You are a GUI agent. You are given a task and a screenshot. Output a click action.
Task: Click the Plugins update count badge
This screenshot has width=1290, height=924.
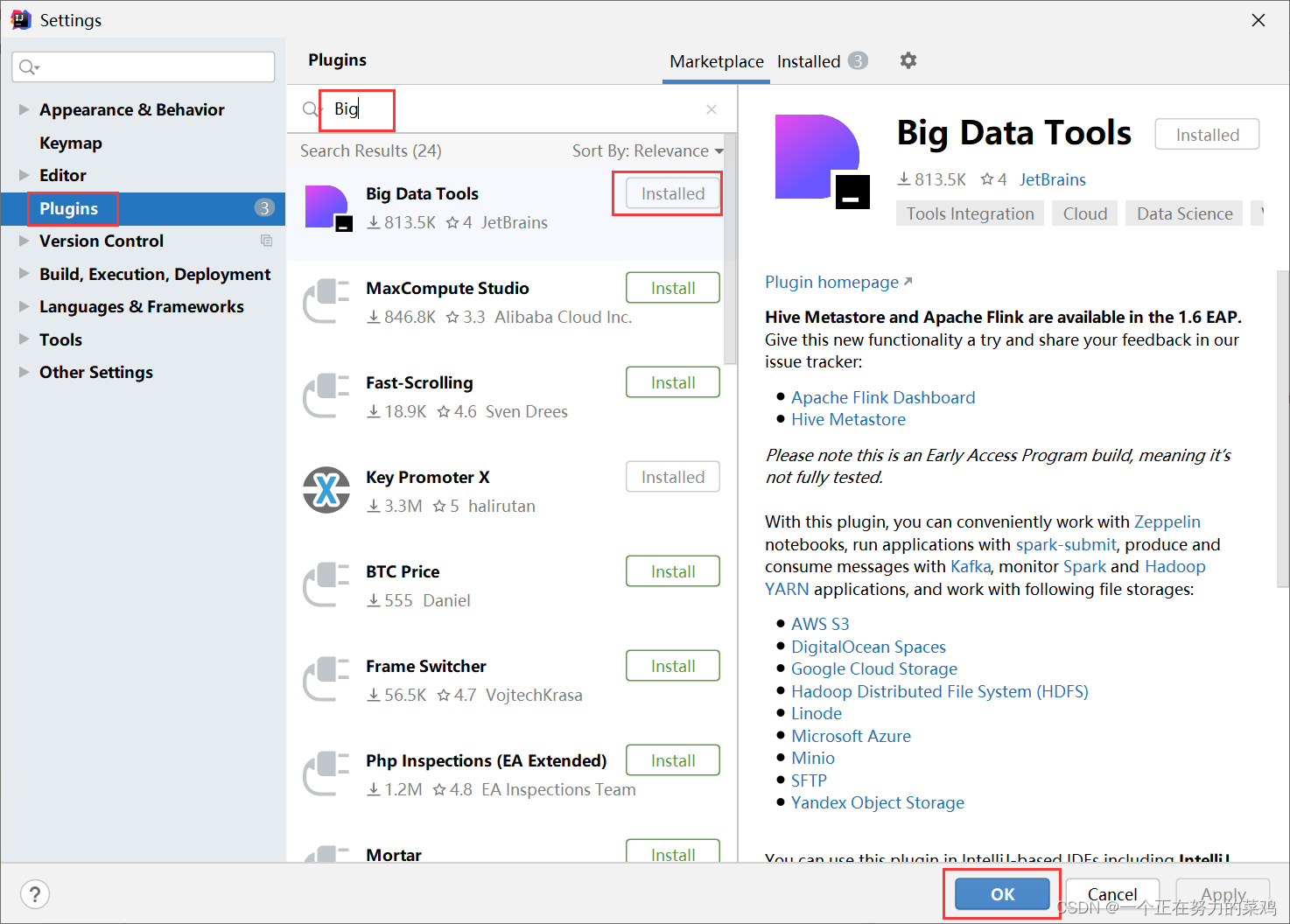pos(264,208)
